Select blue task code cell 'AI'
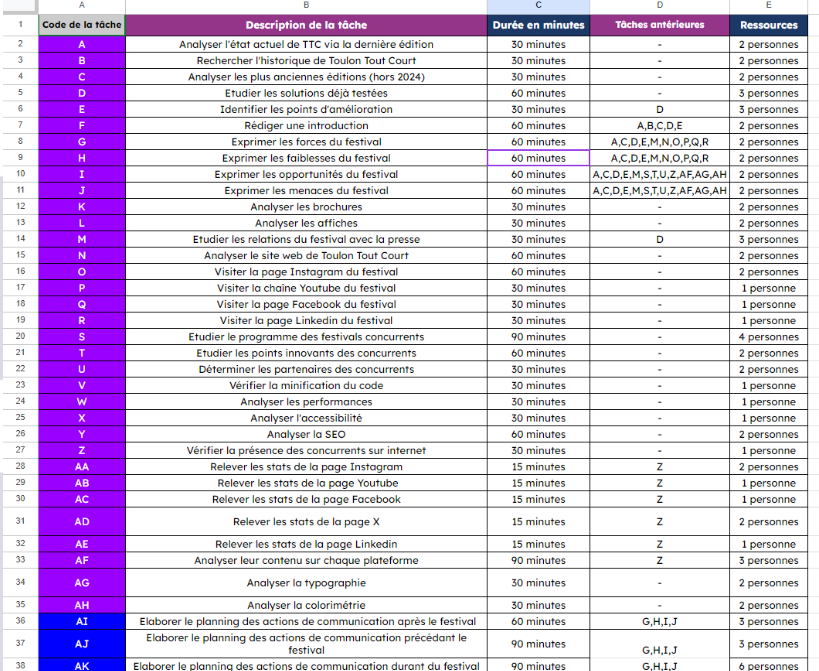 [x=81, y=621]
